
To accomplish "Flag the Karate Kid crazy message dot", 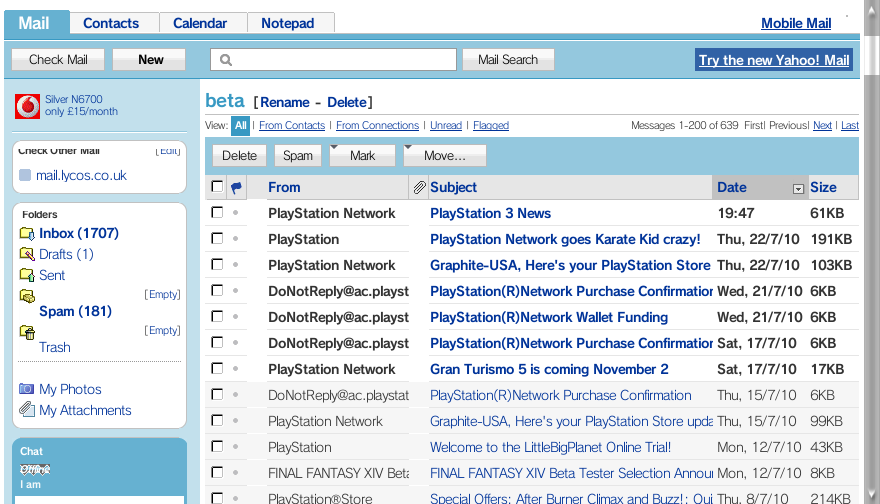I will coord(236,239).
